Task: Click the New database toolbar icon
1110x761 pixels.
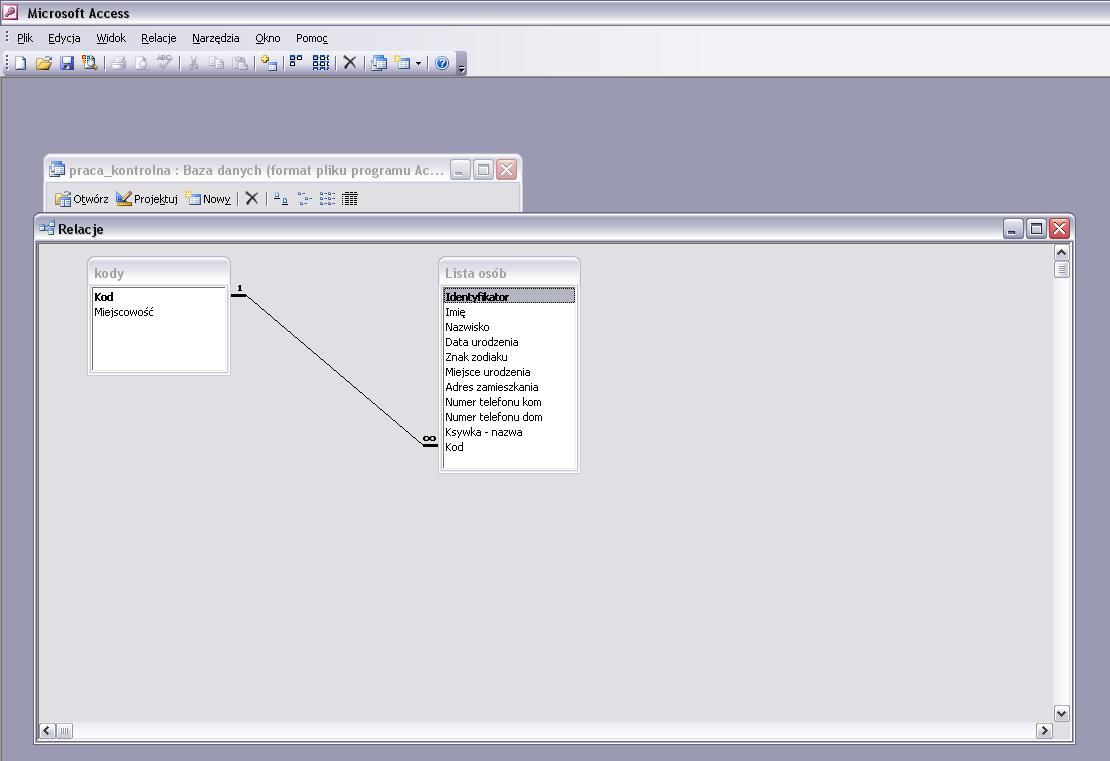Action: [x=20, y=63]
